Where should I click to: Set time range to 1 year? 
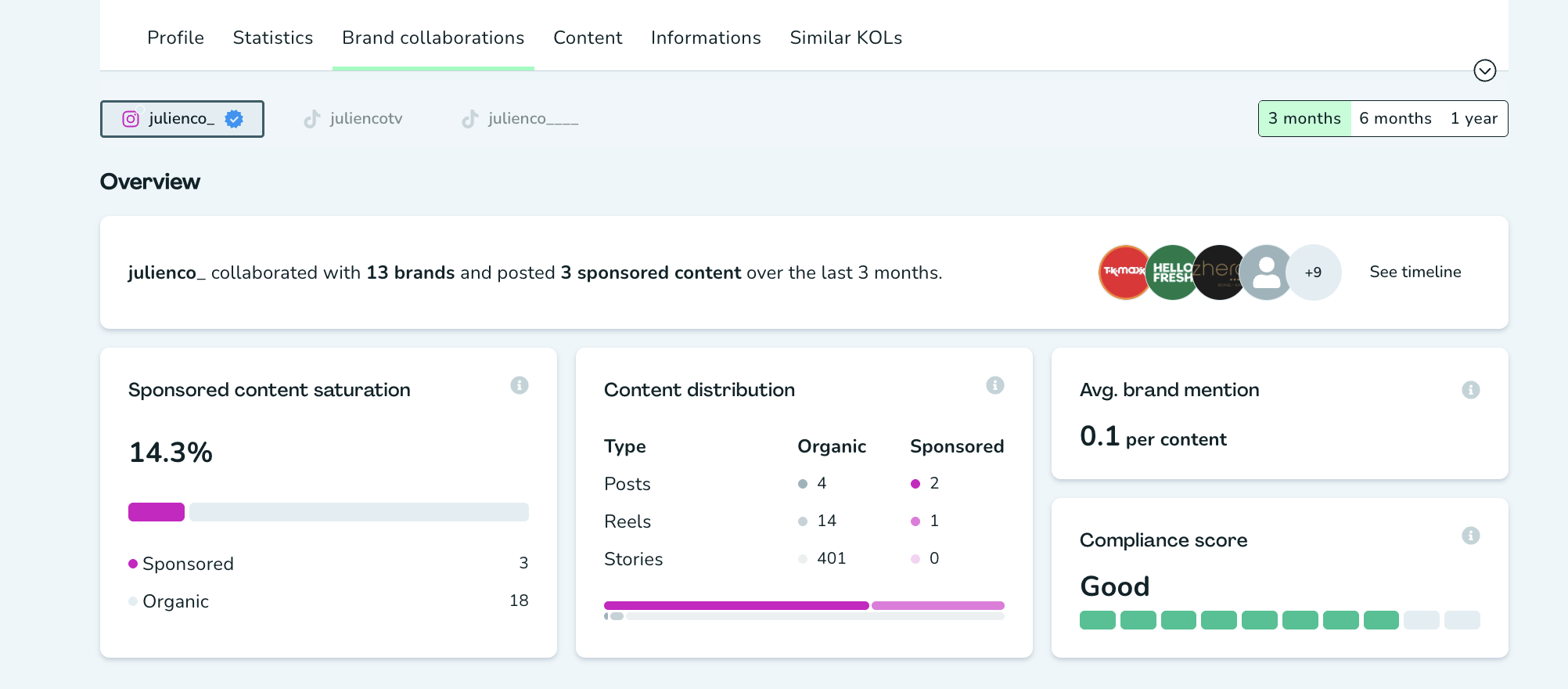(x=1473, y=119)
